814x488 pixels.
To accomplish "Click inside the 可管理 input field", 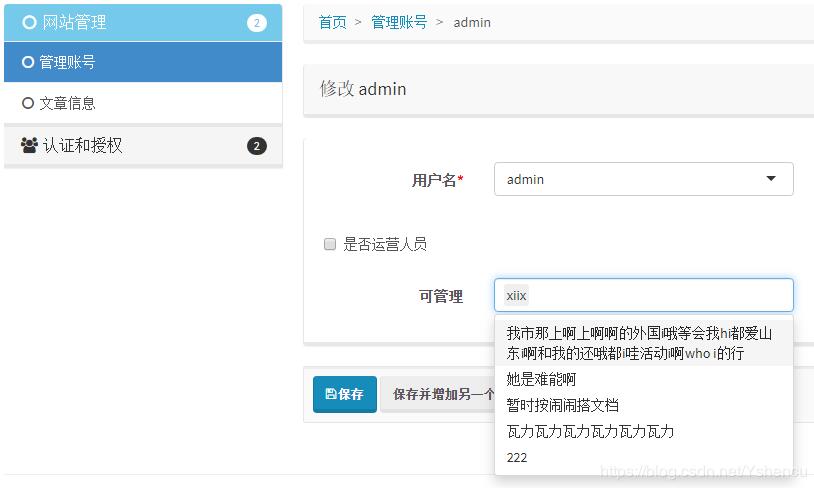I will tap(660, 295).
